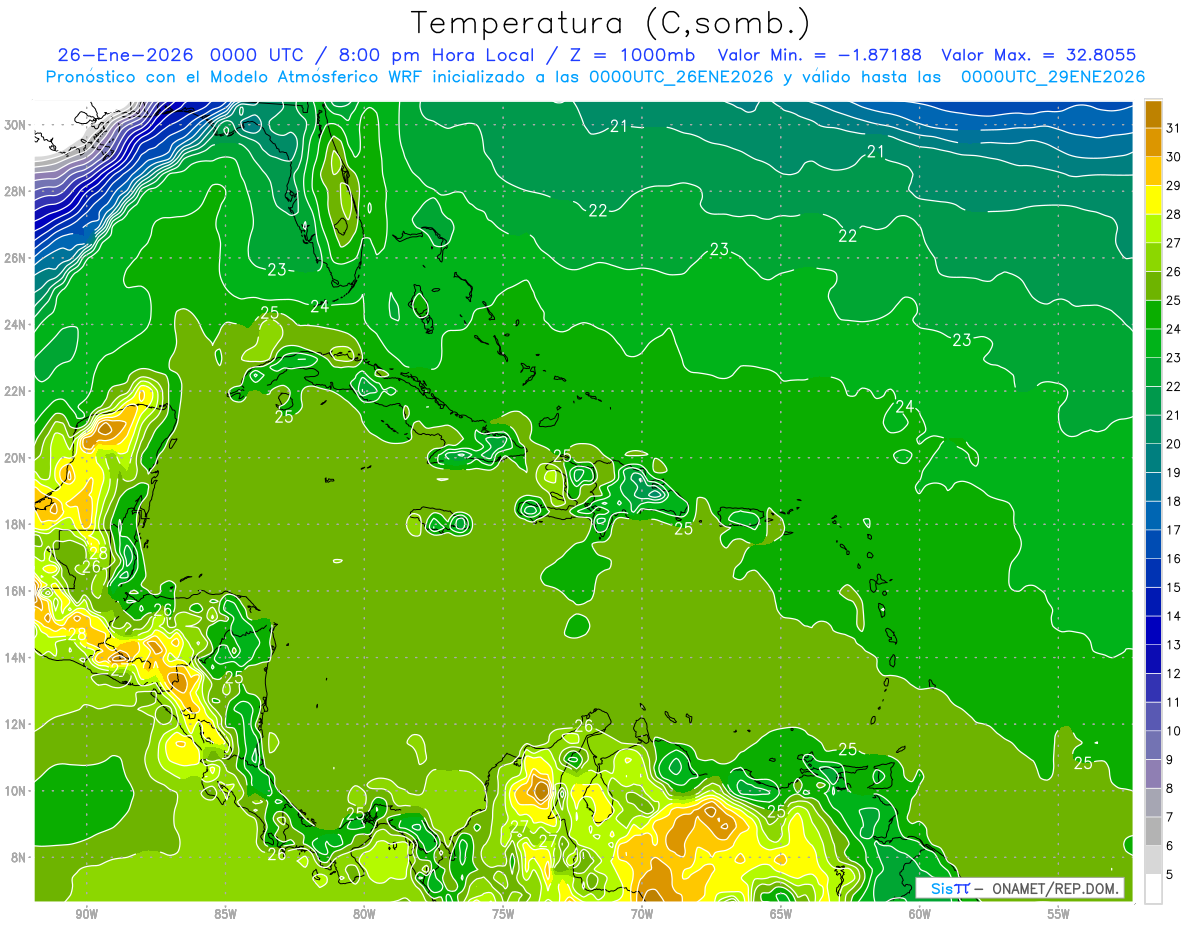This screenshot has height=927, width=1200.
Task: Click the 65W longitude axis label
Action: tap(781, 914)
